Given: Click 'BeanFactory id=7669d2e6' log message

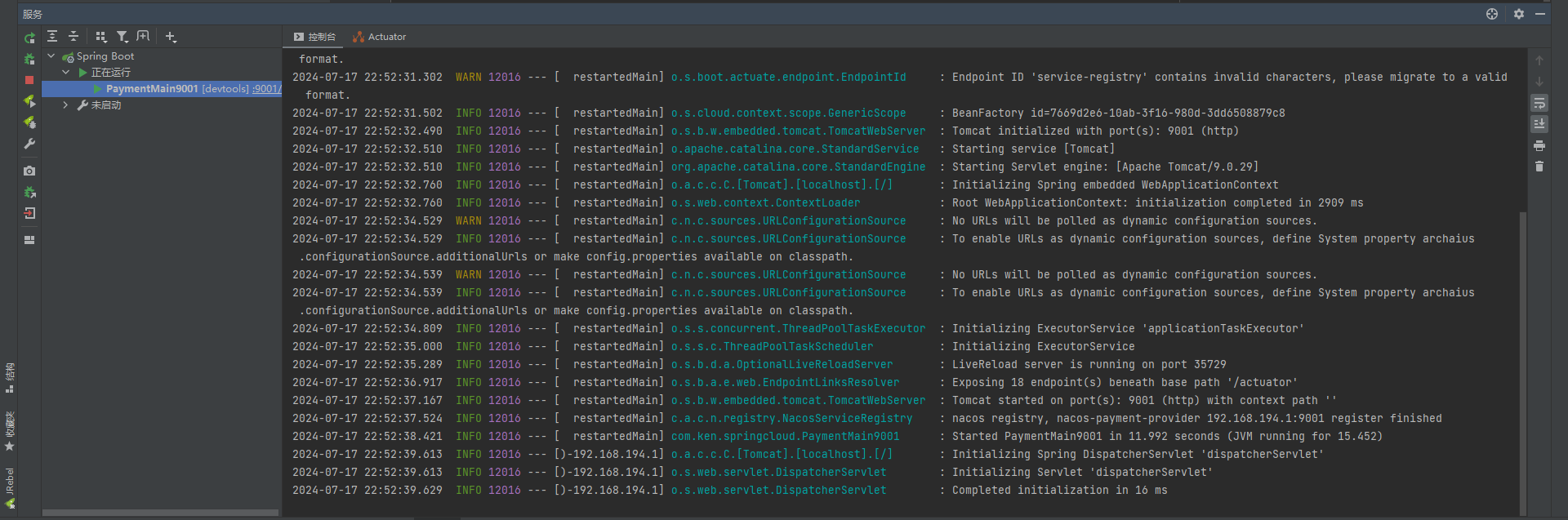Looking at the screenshot, I should 1118,113.
